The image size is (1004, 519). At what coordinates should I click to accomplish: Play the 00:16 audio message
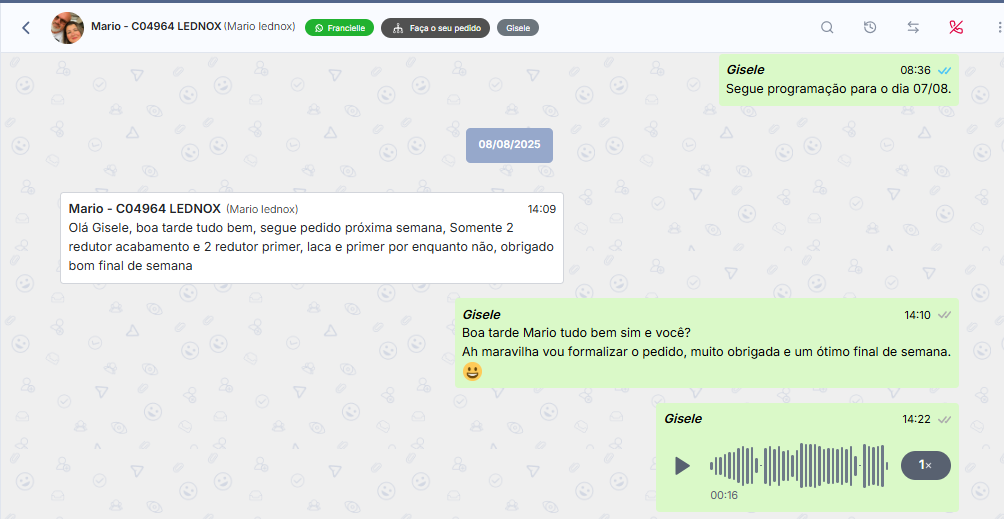[682, 465]
